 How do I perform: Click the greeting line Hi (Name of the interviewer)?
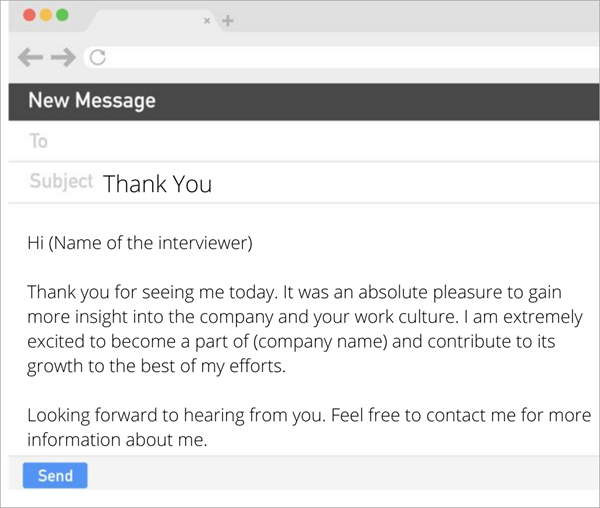click(140, 243)
